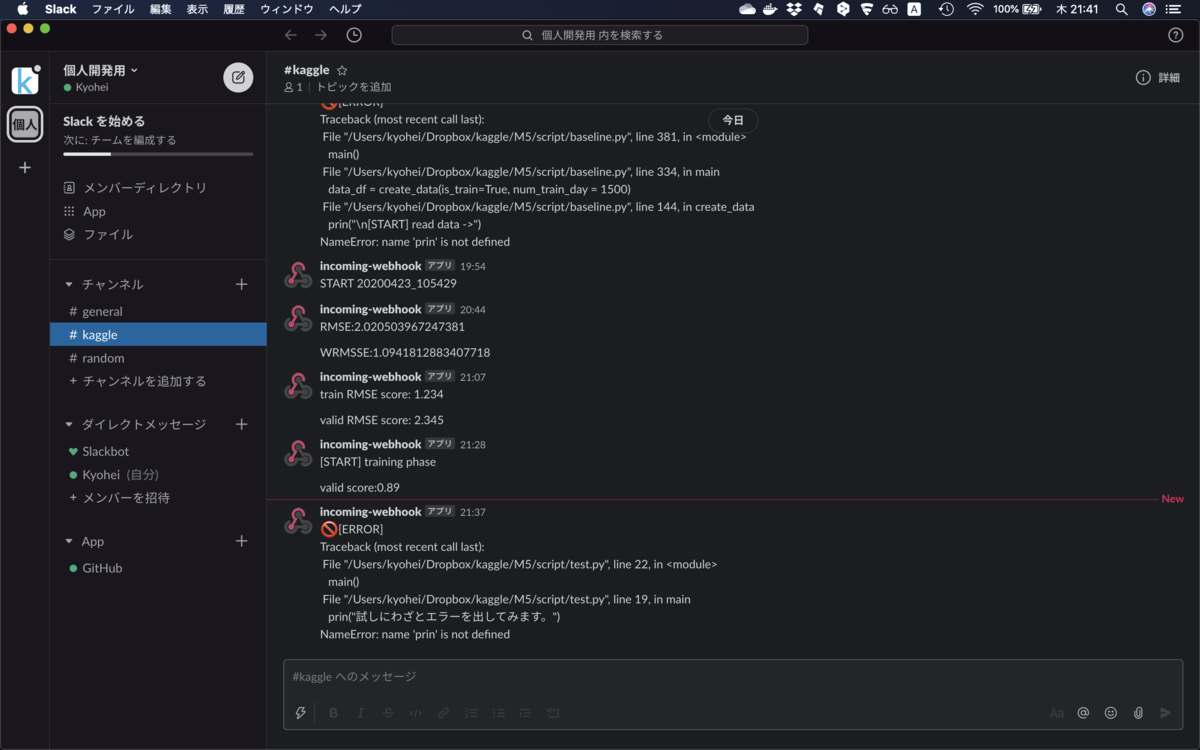Click the compose new message icon

[x=238, y=77]
